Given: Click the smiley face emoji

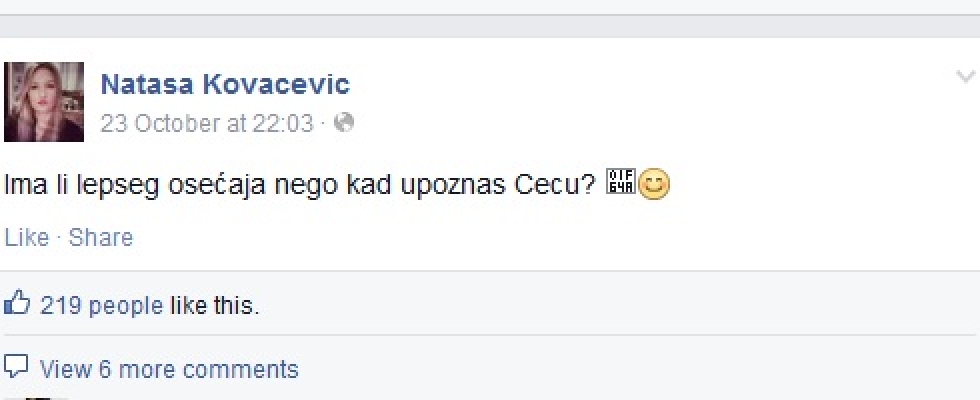Looking at the screenshot, I should point(653,185).
